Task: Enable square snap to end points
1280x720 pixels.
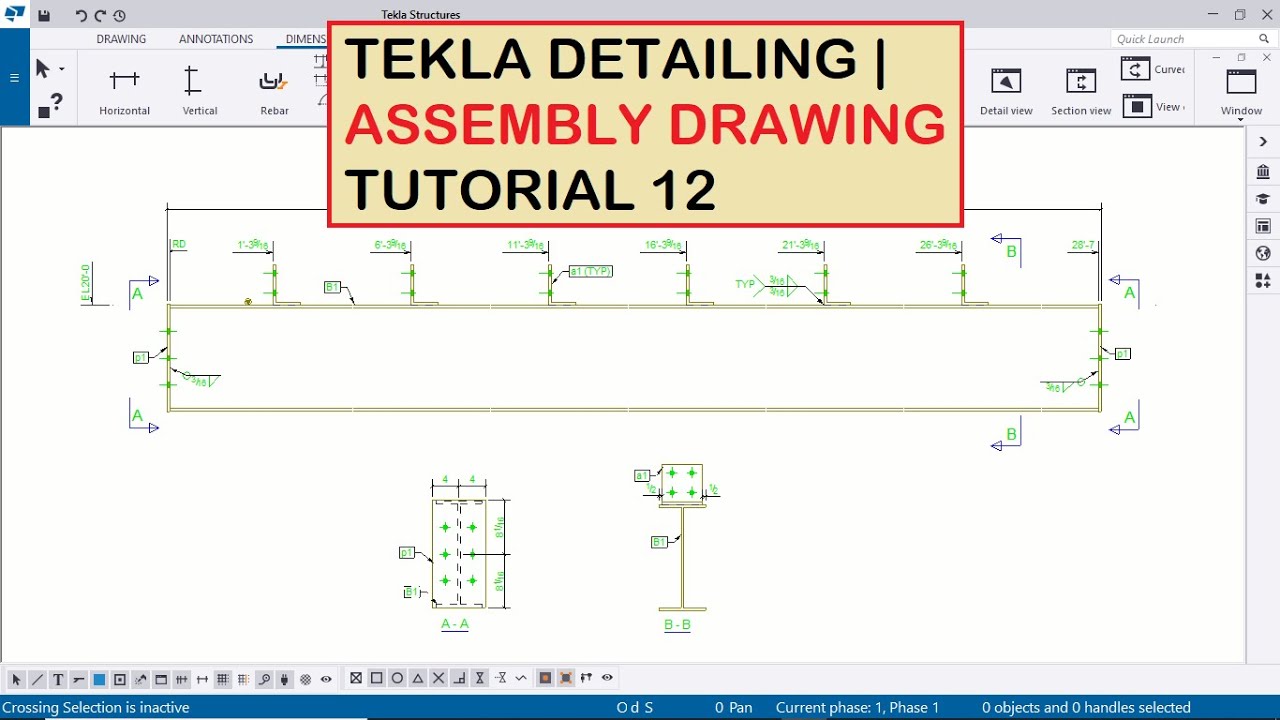Action: click(376, 678)
